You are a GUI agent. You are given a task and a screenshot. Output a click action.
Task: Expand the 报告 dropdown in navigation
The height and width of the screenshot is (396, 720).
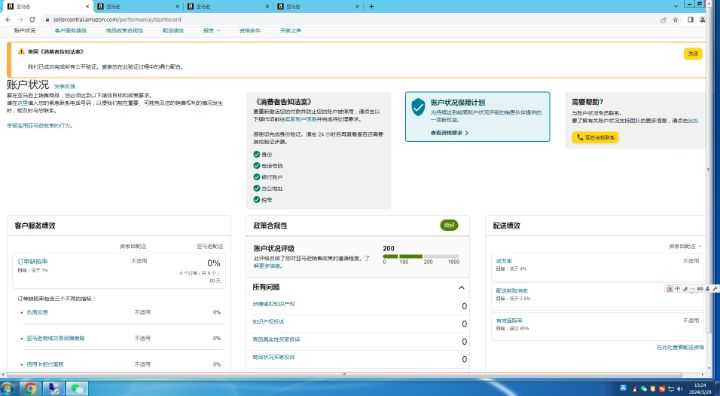point(211,31)
